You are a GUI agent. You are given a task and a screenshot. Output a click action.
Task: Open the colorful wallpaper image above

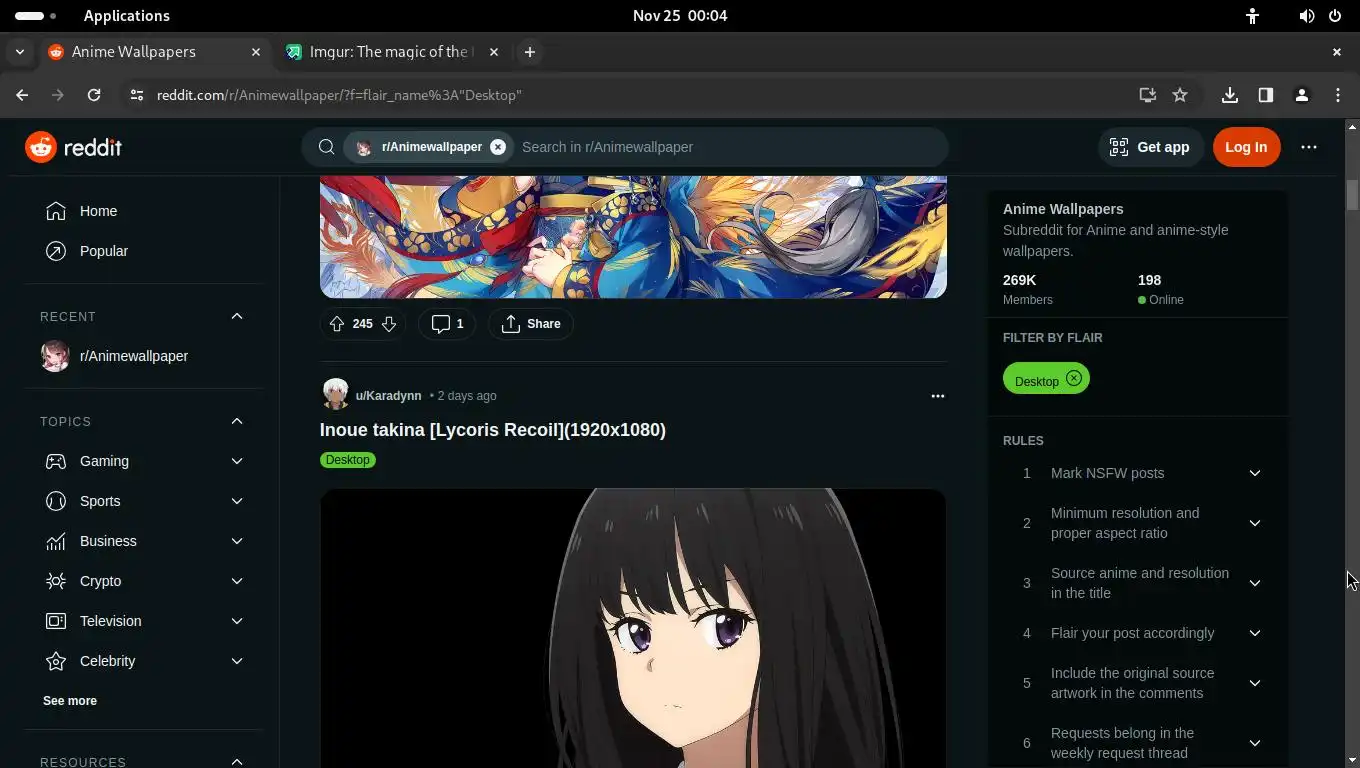tap(633, 237)
